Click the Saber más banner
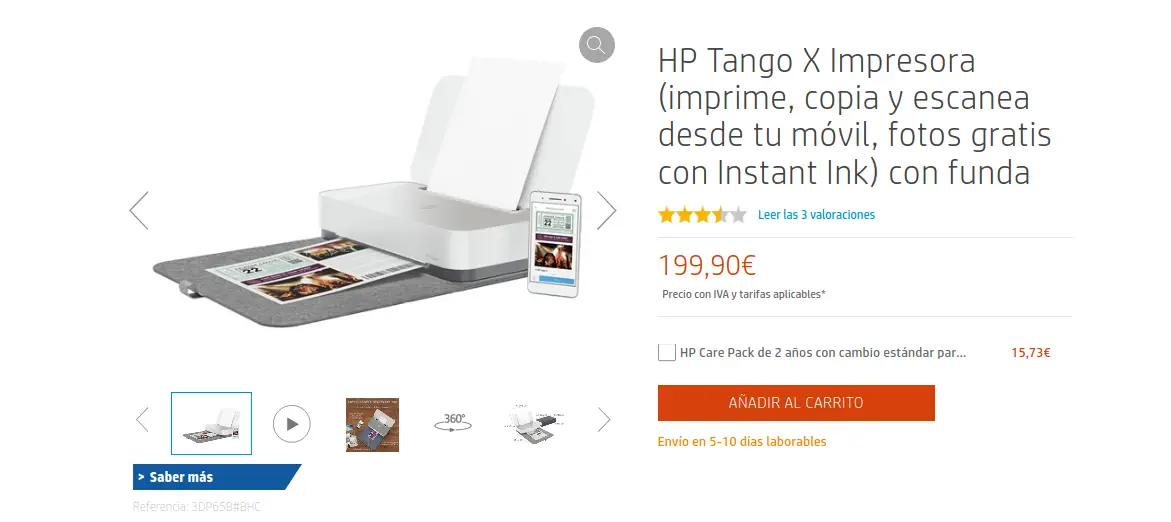1171x522 pixels. [x=217, y=477]
